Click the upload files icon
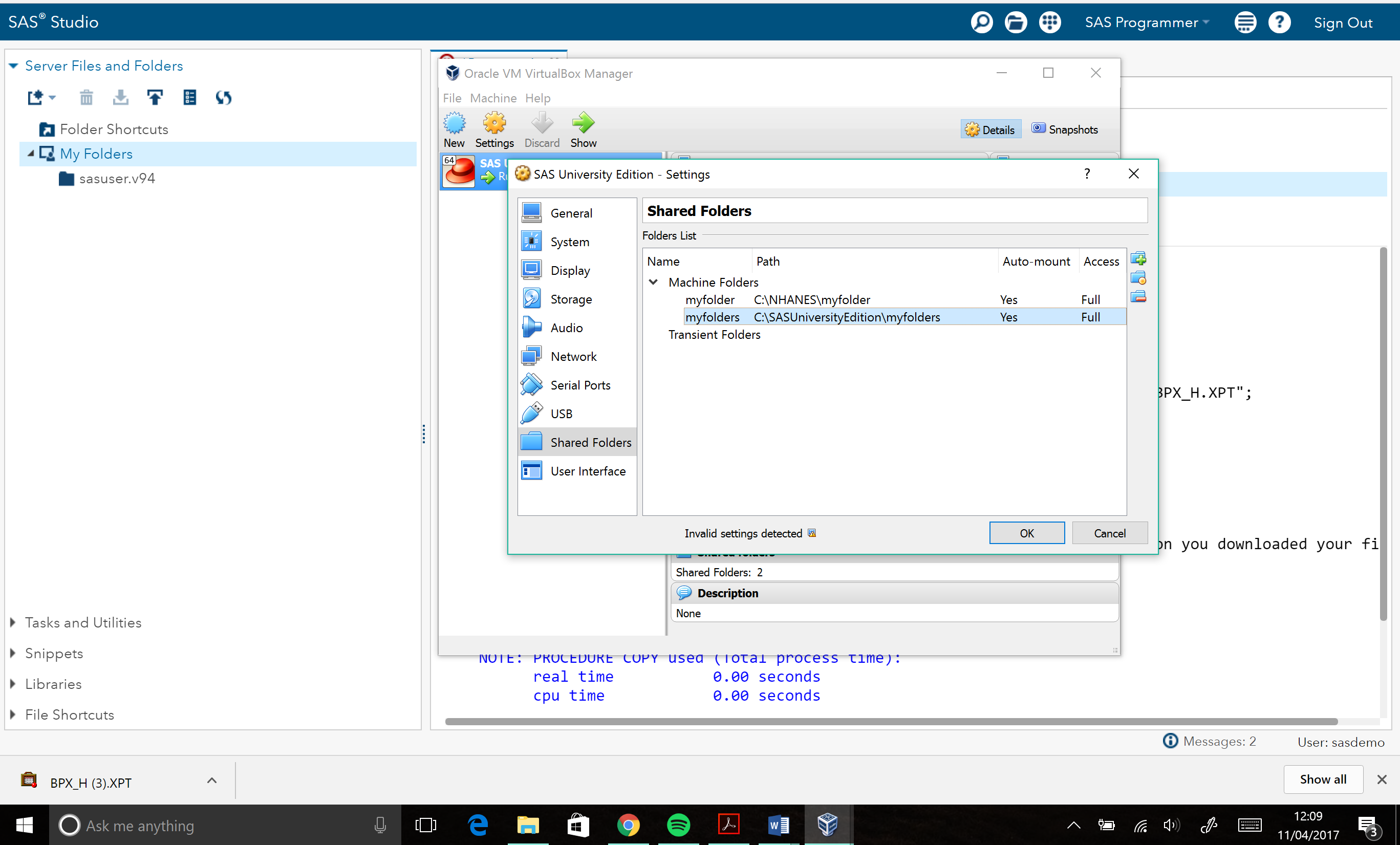The image size is (1400, 845). (155, 98)
